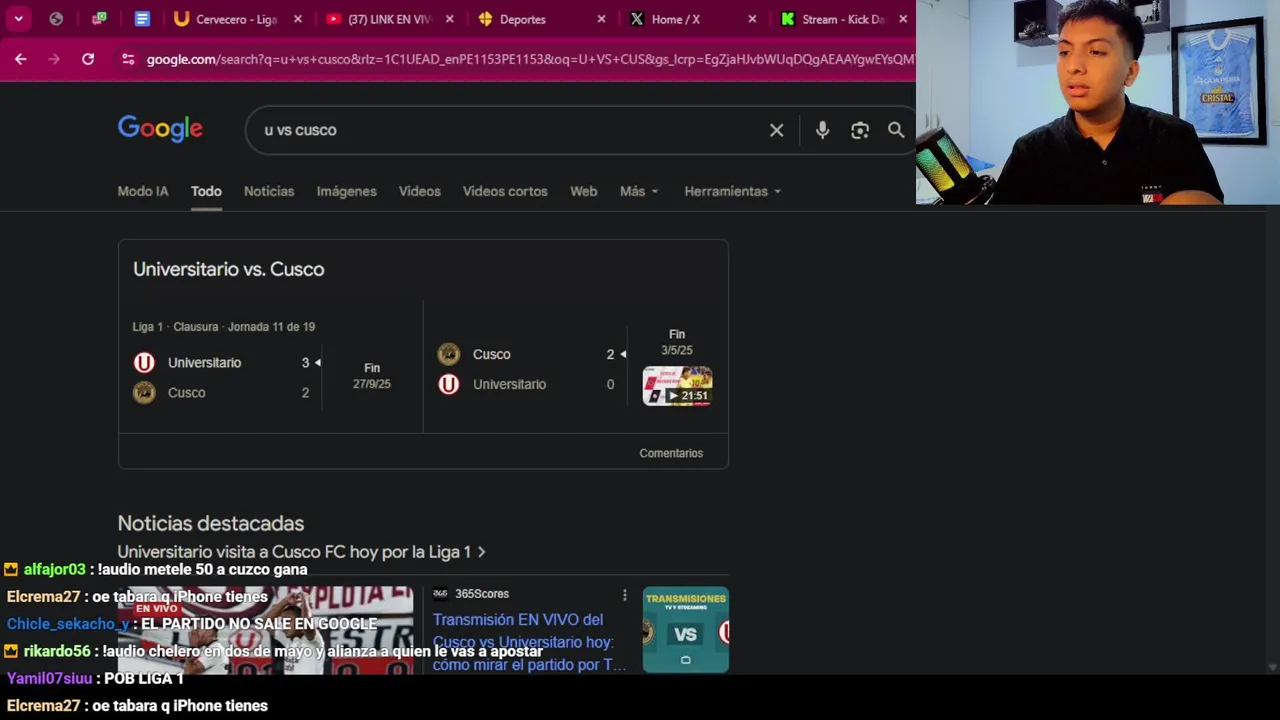Close the Deportes tab
Image resolution: width=1280 pixels, height=720 pixels.
pos(601,19)
